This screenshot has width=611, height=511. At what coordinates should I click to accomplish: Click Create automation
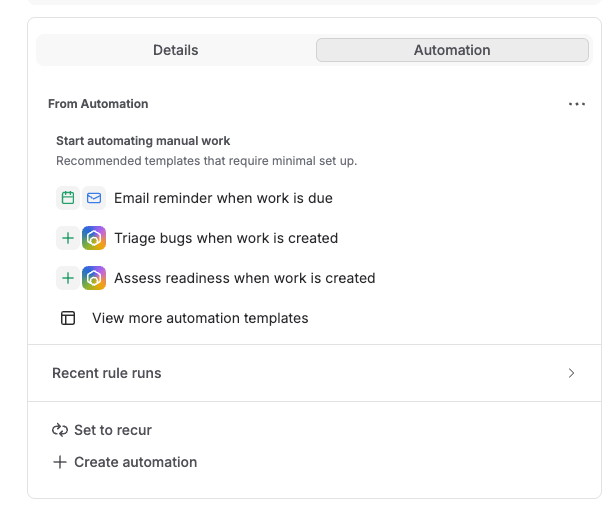[x=135, y=462]
